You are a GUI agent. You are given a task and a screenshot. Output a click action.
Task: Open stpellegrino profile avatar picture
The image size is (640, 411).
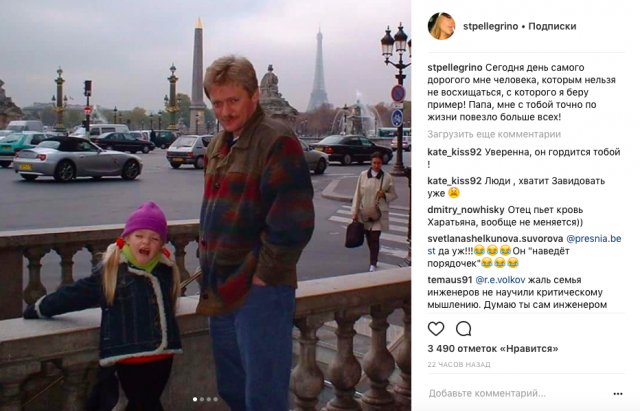click(x=441, y=26)
